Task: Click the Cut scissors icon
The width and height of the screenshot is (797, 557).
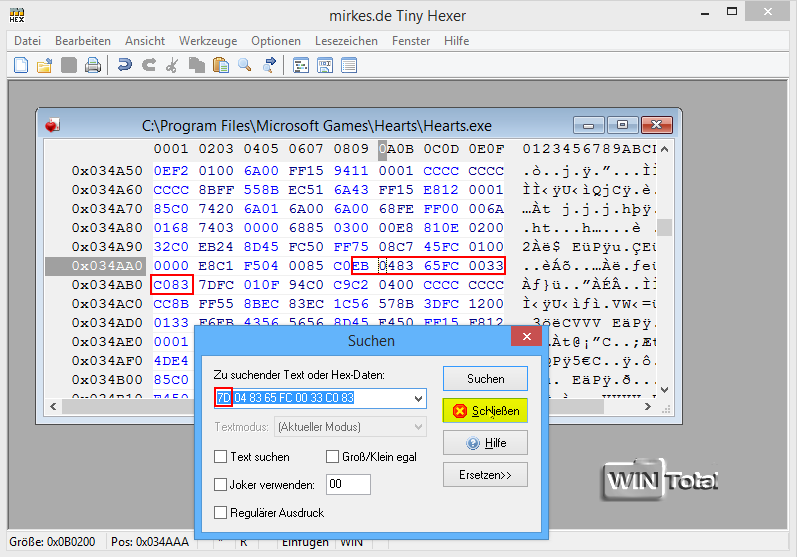Action: pyautogui.click(x=172, y=65)
